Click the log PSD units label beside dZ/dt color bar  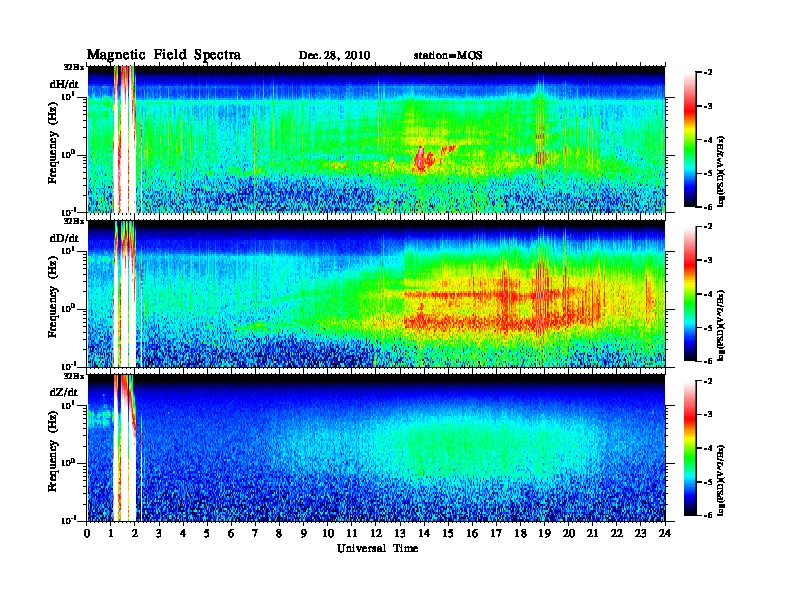[722, 480]
